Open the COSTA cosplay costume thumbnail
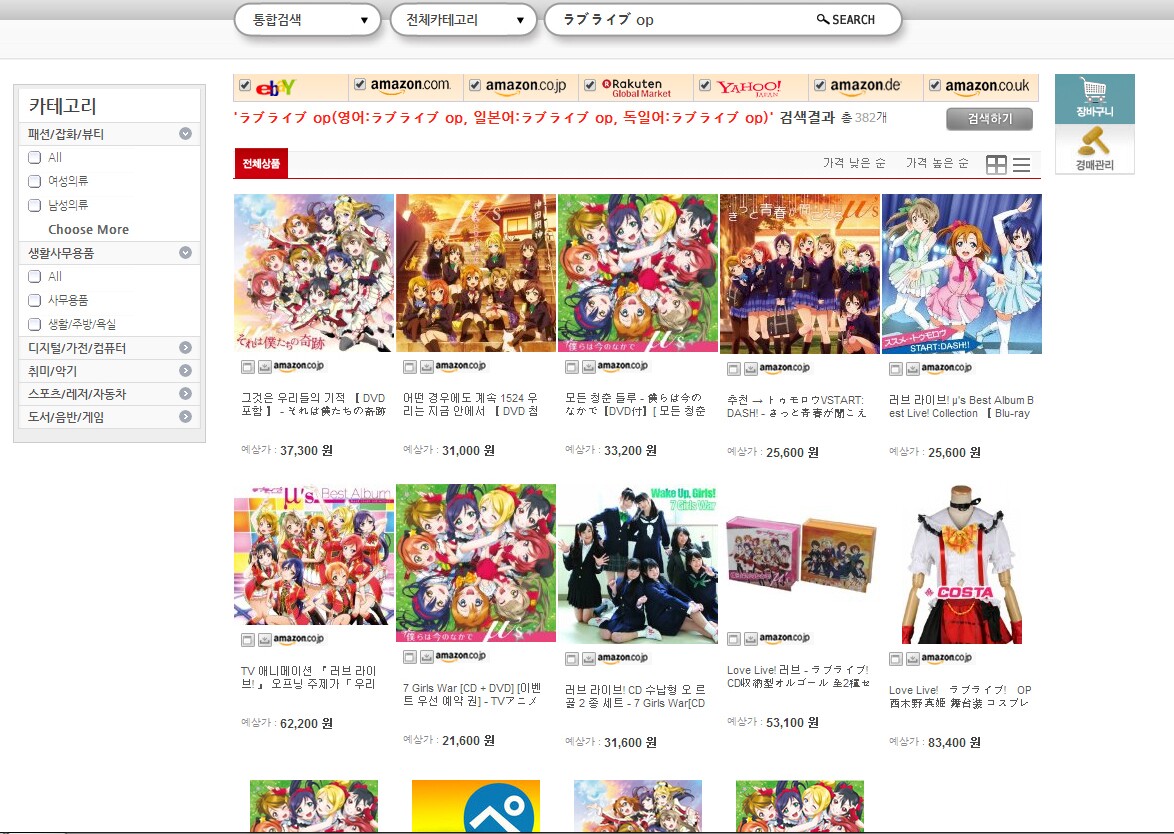The height and width of the screenshot is (834, 1174). pyautogui.click(x=962, y=564)
